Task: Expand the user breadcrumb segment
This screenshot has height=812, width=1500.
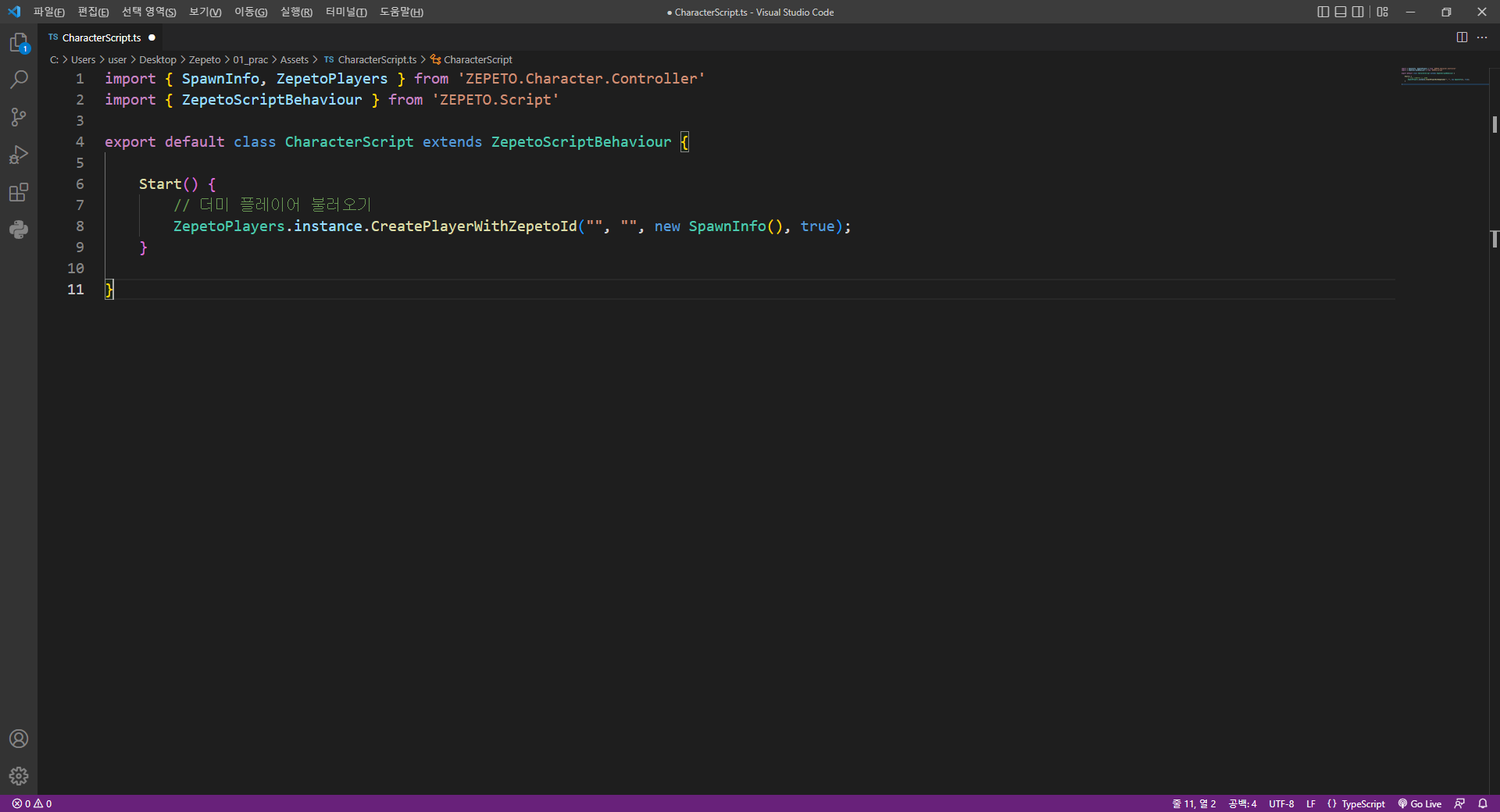Action: point(117,59)
